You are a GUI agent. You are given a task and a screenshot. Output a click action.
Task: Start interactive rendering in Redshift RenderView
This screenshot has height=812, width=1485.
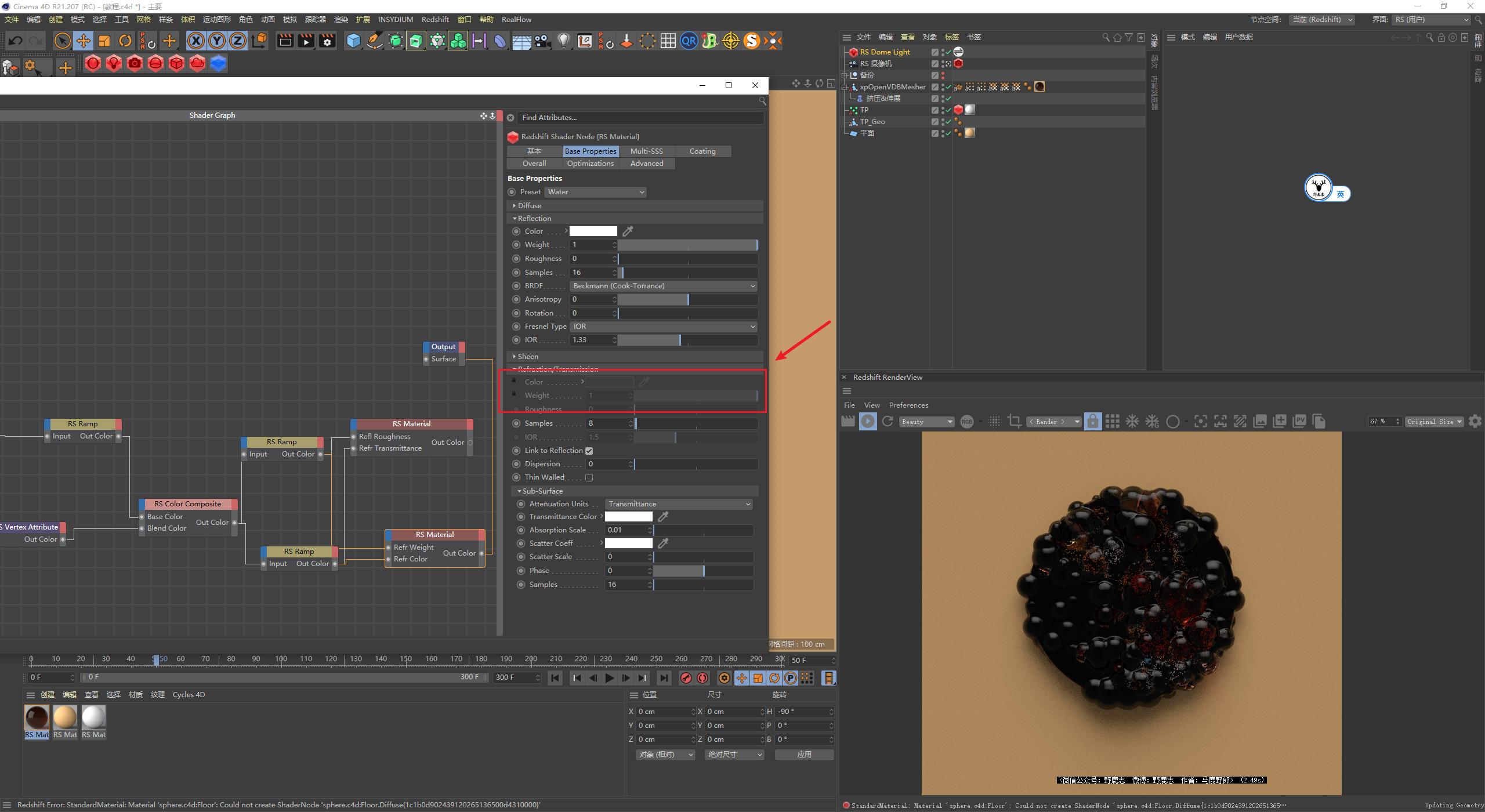[867, 421]
